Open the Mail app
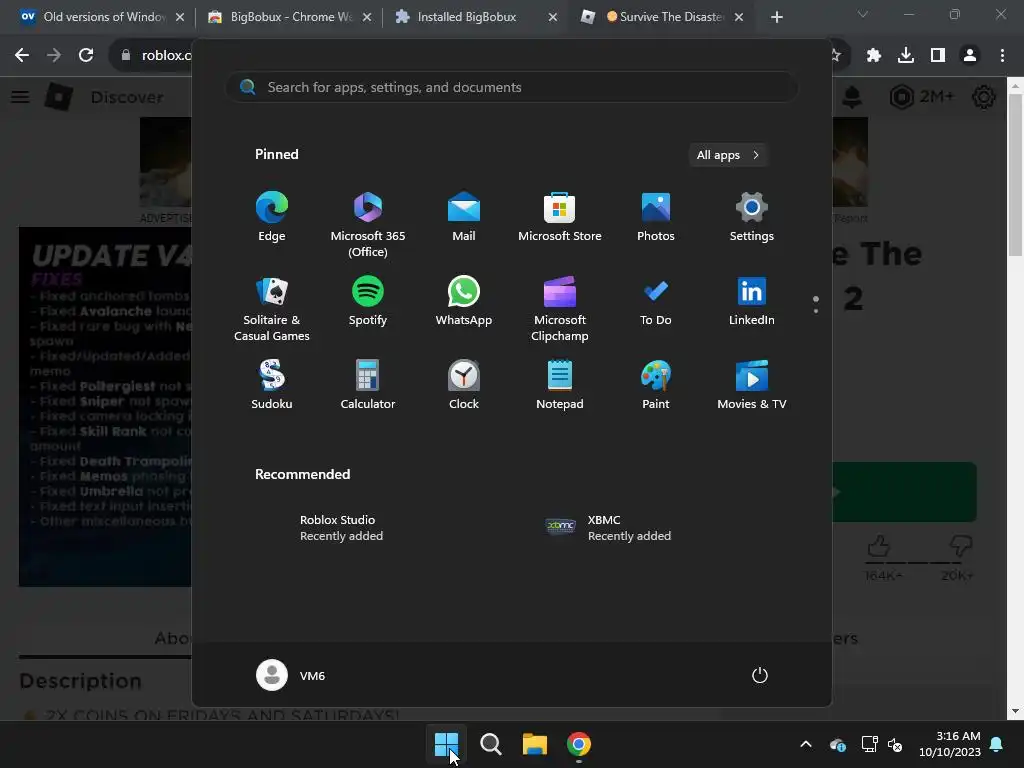The image size is (1024, 768). 464,217
